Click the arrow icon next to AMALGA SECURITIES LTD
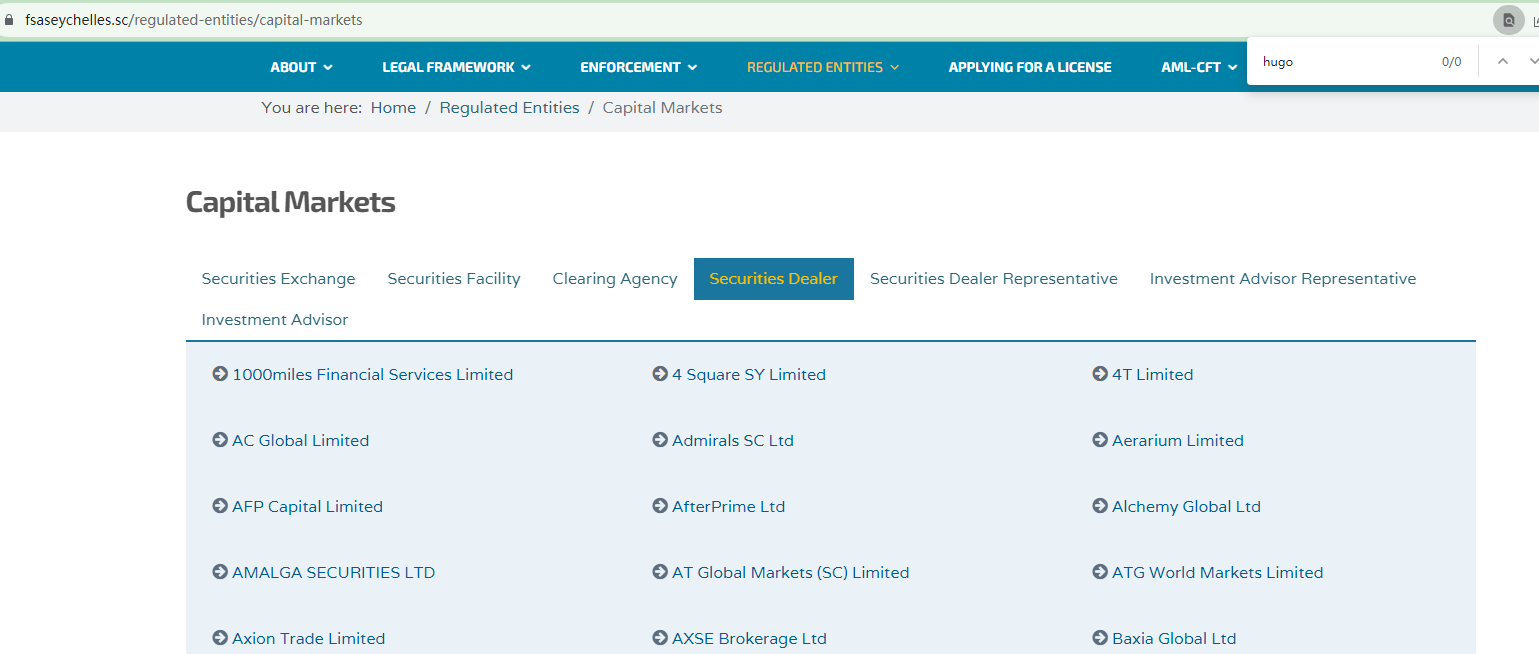This screenshot has height=654, width=1539. point(220,572)
